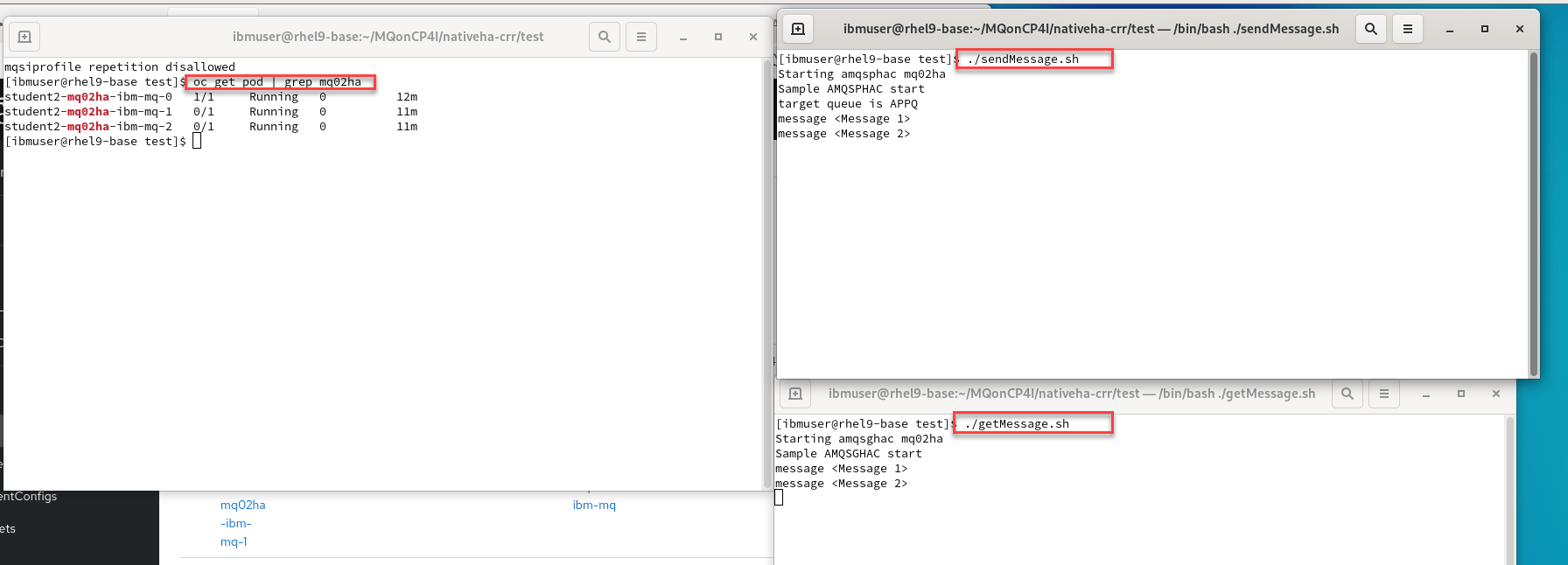Viewport: 1568px width, 565px height.
Task: Open new tab in the getMessage.sh terminal
Action: tap(795, 394)
